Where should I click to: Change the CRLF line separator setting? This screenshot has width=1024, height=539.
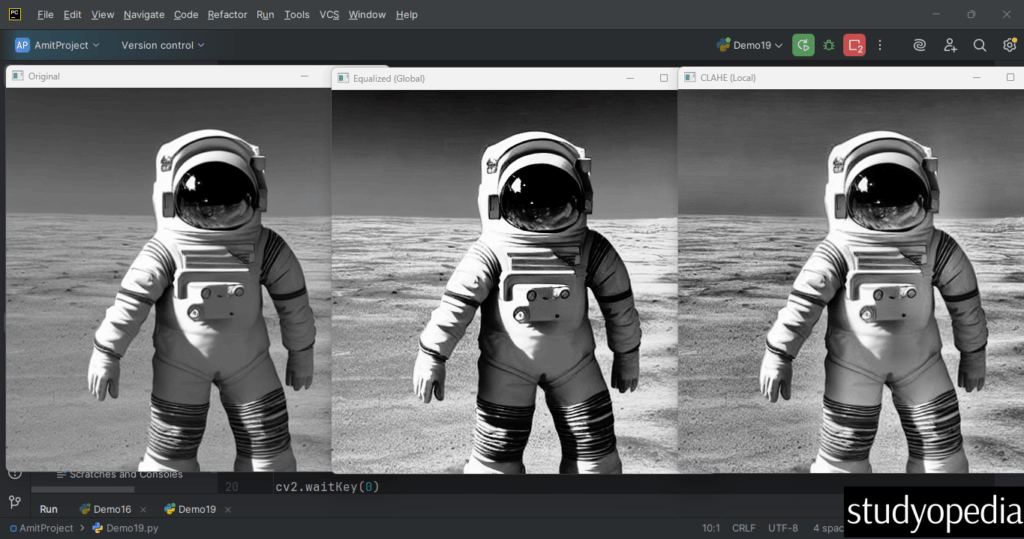click(744, 528)
